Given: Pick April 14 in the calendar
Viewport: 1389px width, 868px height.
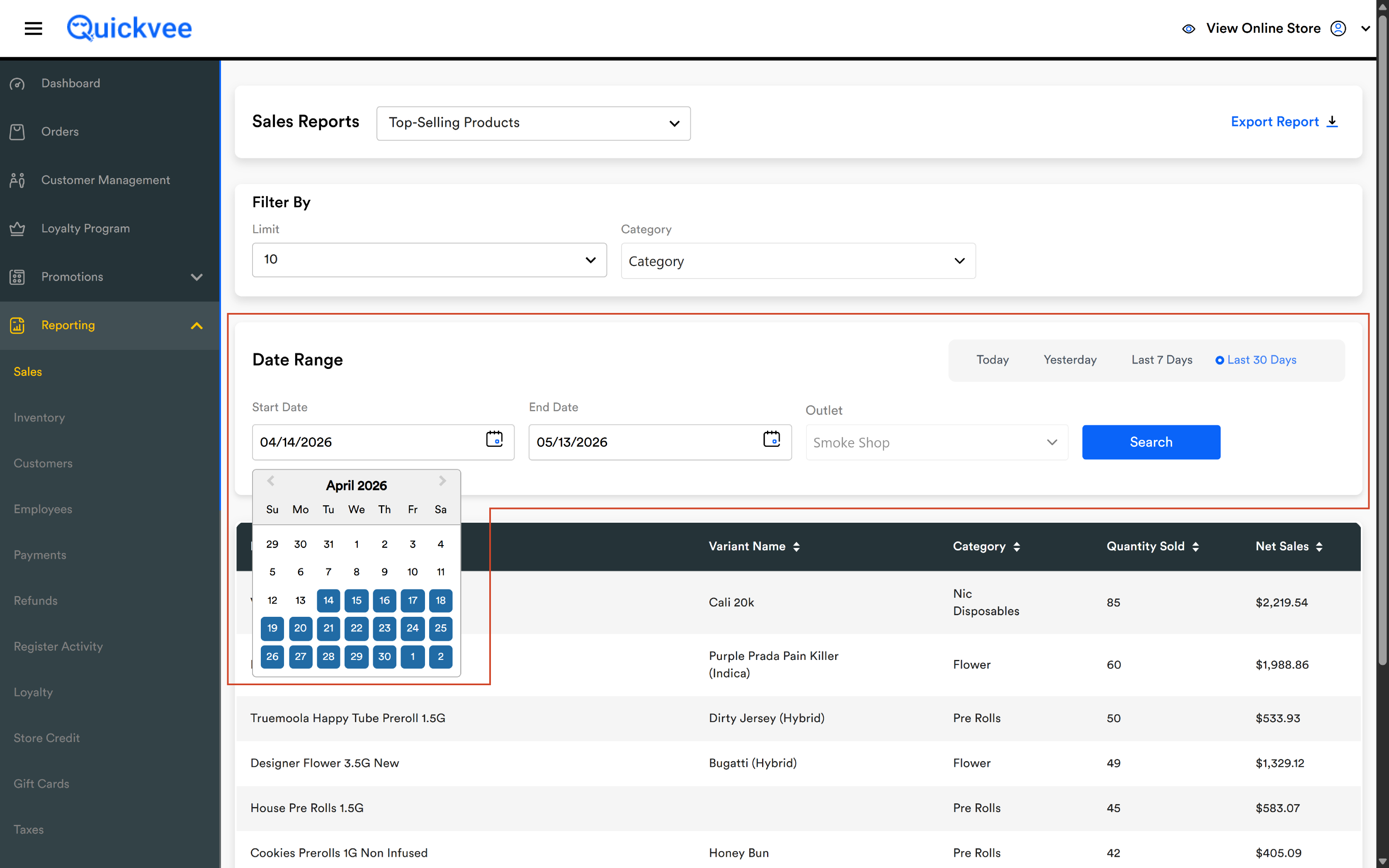Looking at the screenshot, I should pyautogui.click(x=328, y=601).
